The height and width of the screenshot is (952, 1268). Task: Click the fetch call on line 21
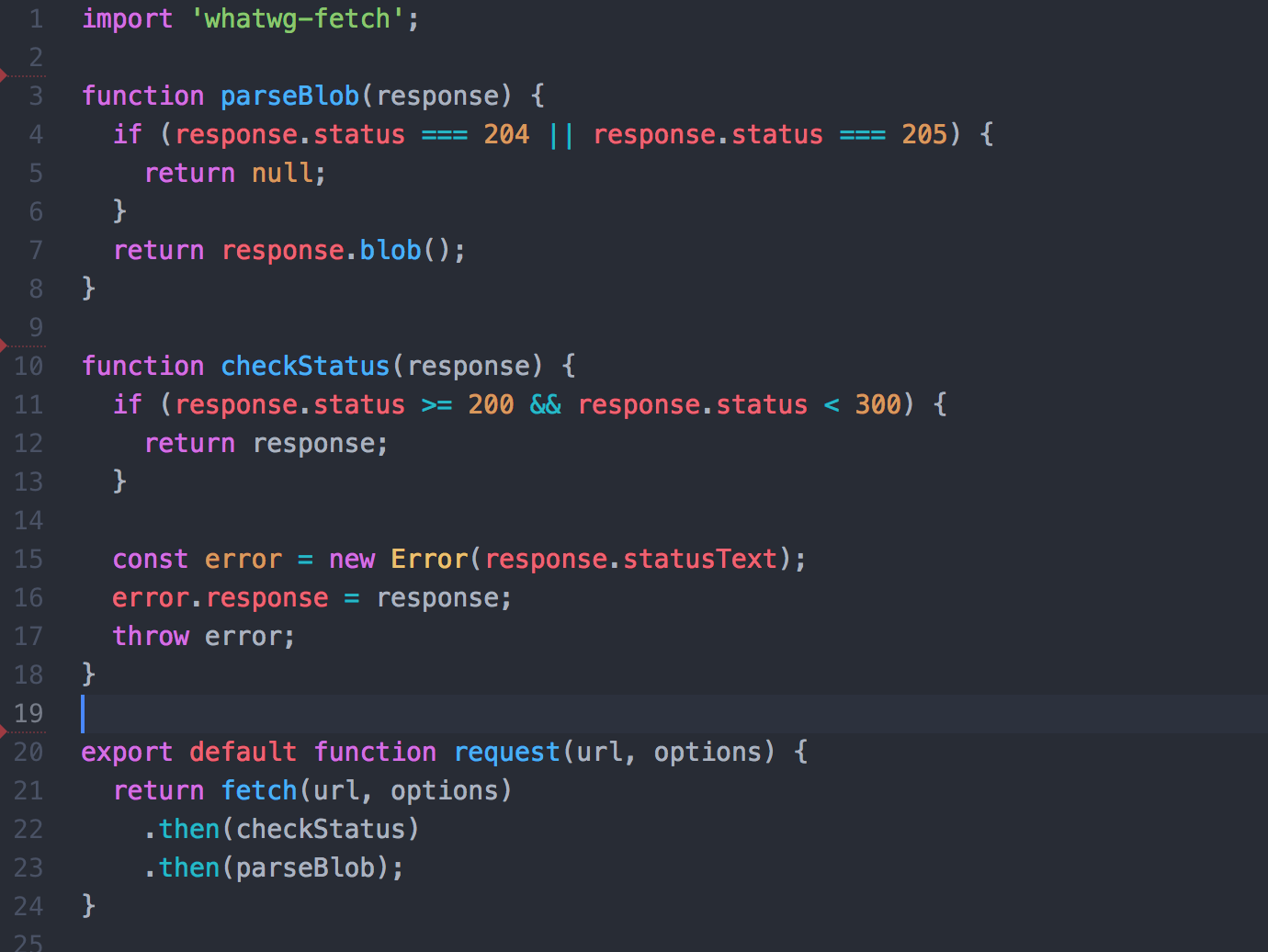[259, 790]
